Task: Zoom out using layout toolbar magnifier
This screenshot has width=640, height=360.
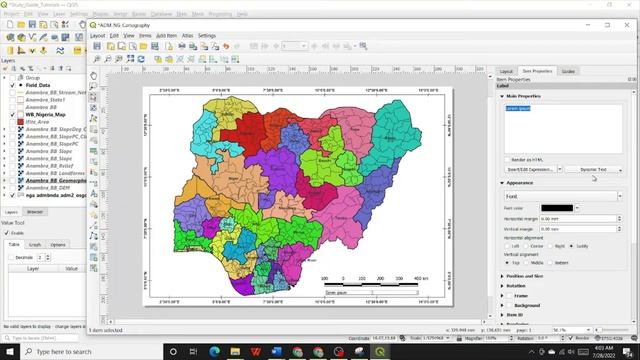Action: pyautogui.click(x=108, y=59)
